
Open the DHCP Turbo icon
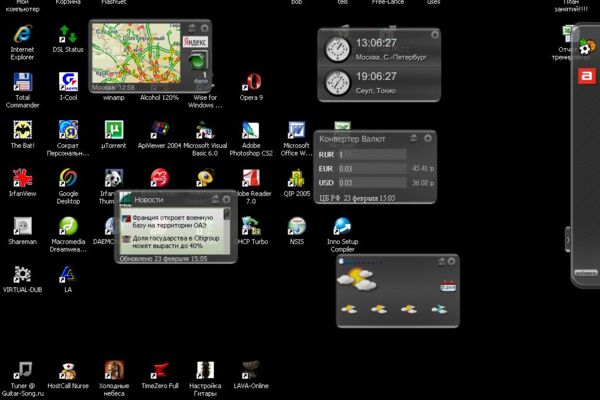[251, 226]
